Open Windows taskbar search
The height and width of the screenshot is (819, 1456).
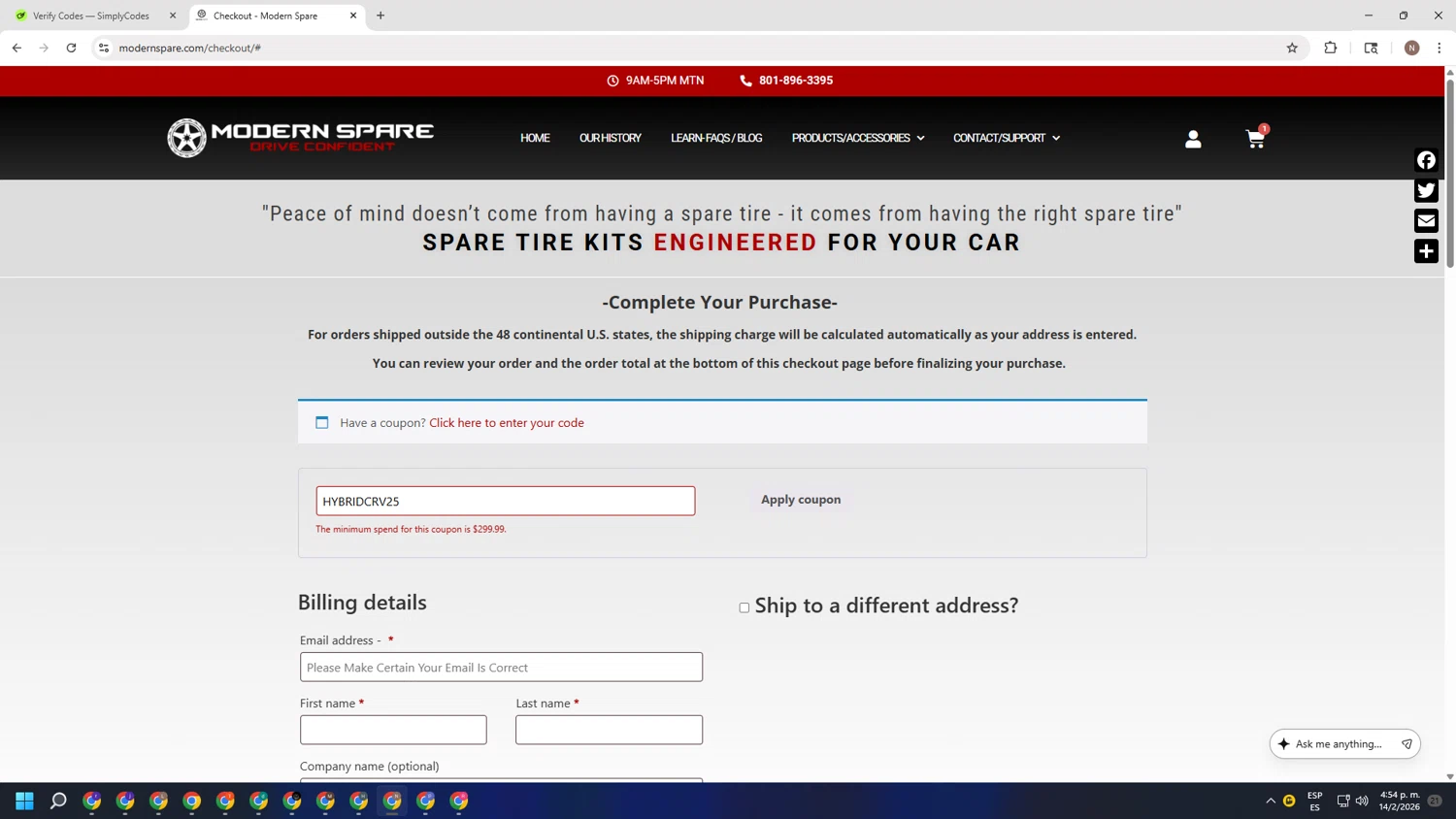click(58, 801)
